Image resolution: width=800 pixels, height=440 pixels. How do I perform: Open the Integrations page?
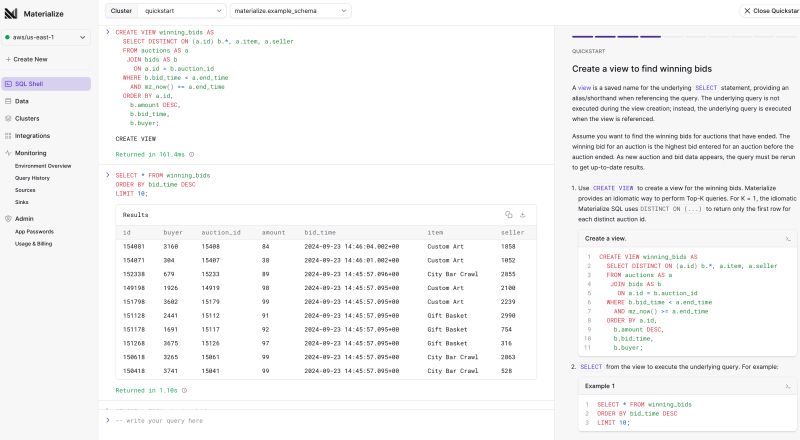coord(32,136)
